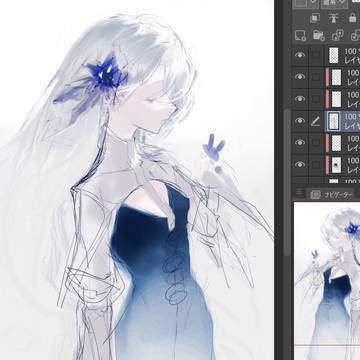Image resolution: width=360 pixels, height=360 pixels.
Task: Toggle the lock layer padlock icon
Action: click(x=352, y=18)
